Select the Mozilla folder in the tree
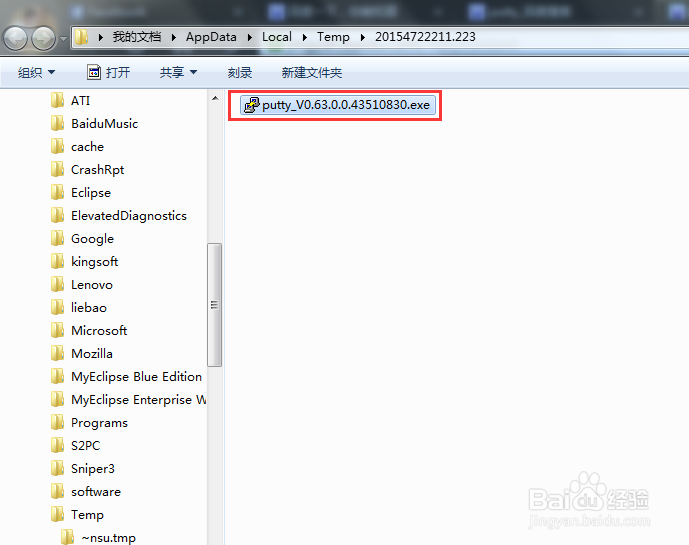This screenshot has width=689, height=545. click(92, 353)
